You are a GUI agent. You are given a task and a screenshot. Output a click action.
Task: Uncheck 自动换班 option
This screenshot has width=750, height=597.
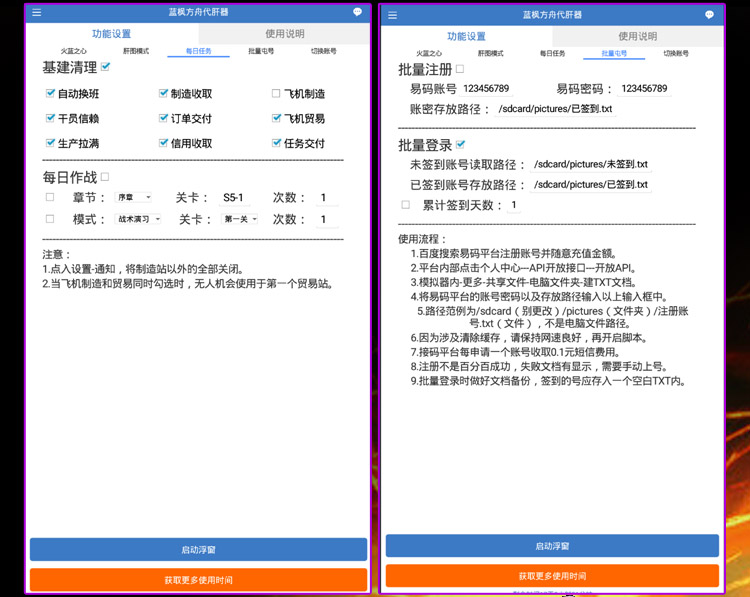pos(50,93)
